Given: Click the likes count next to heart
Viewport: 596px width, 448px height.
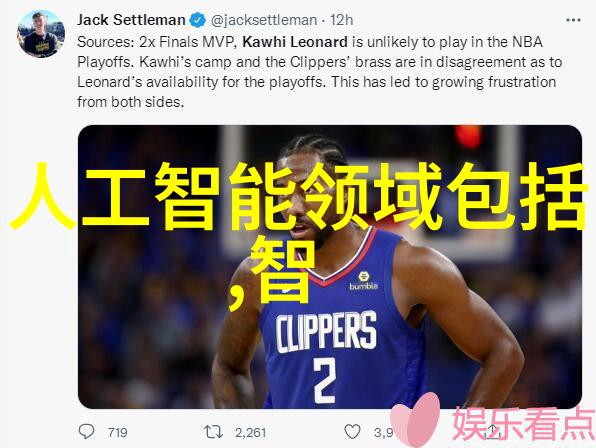Looking at the screenshot, I should coord(383,432).
